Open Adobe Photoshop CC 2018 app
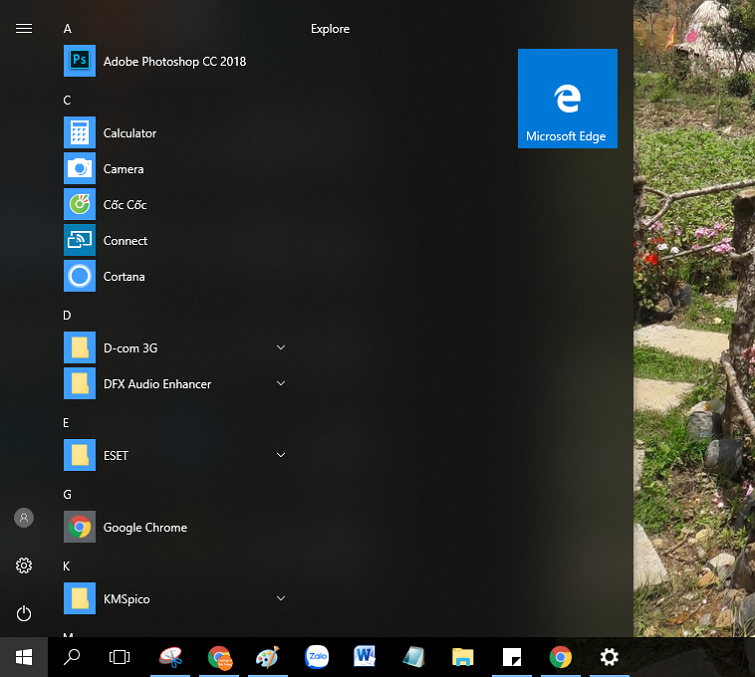Viewport: 755px width, 677px height. point(173,61)
